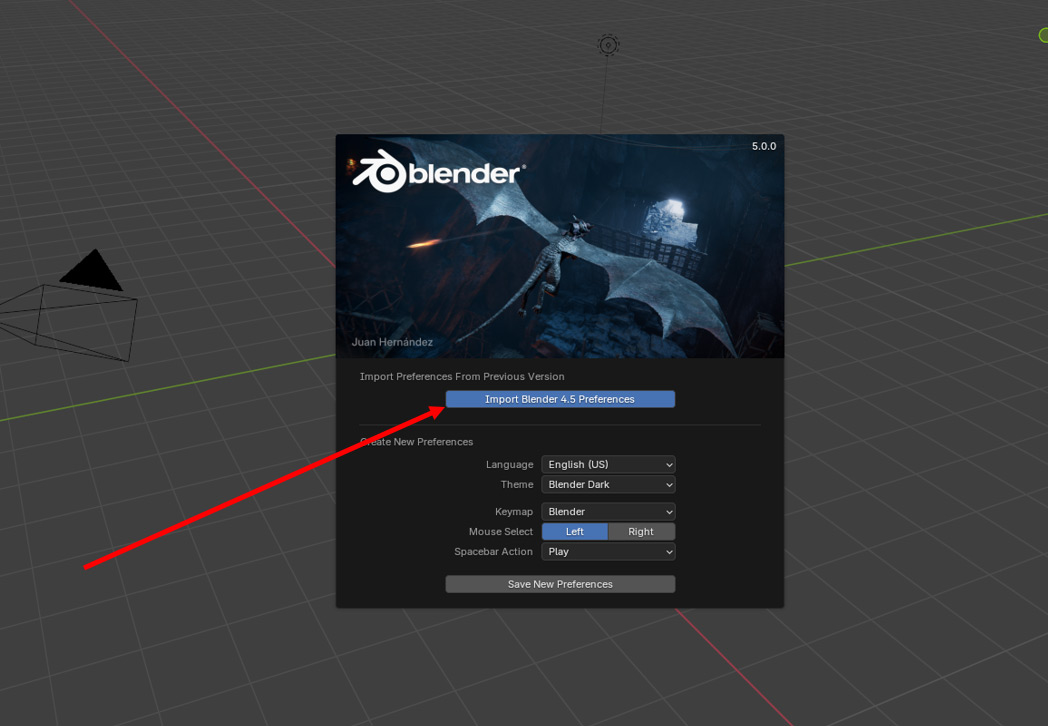Open the Spacebar Action dropdown
Viewport: 1048px width, 726px height.
point(608,551)
